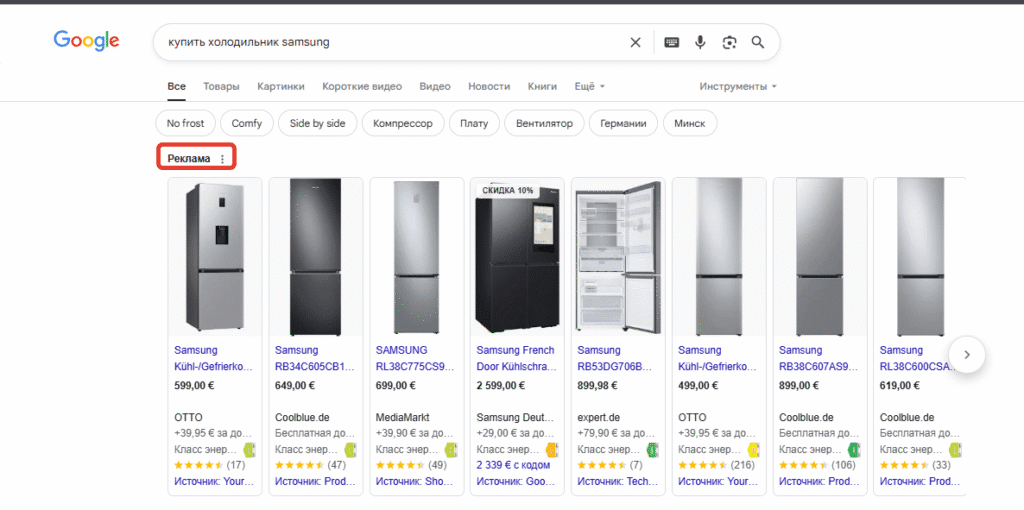Click the magnifying glass search button
The image size is (1024, 510).
(758, 42)
